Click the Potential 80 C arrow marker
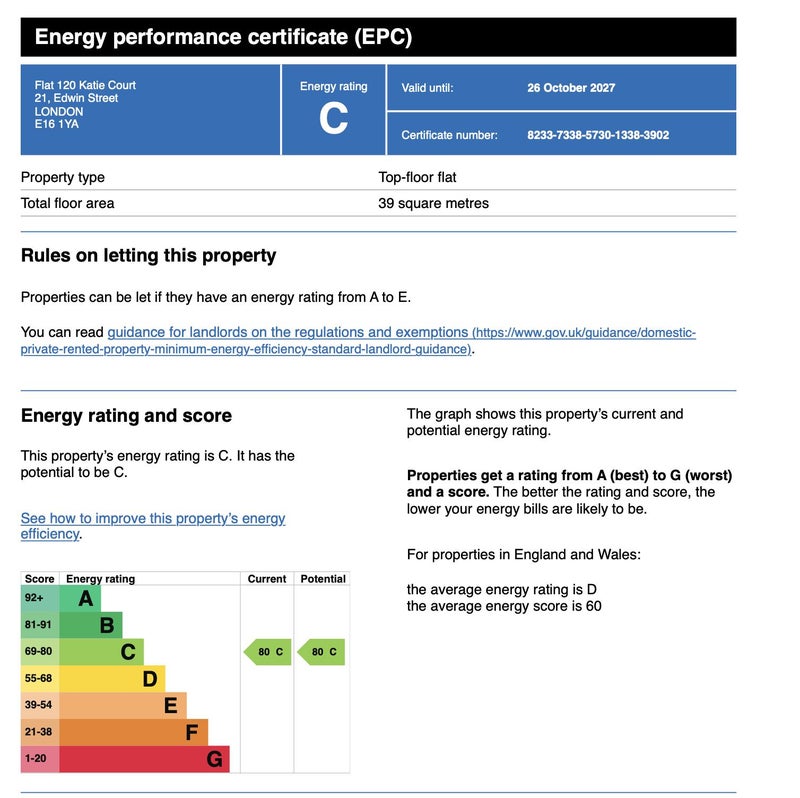The image size is (800, 798). pos(322,653)
